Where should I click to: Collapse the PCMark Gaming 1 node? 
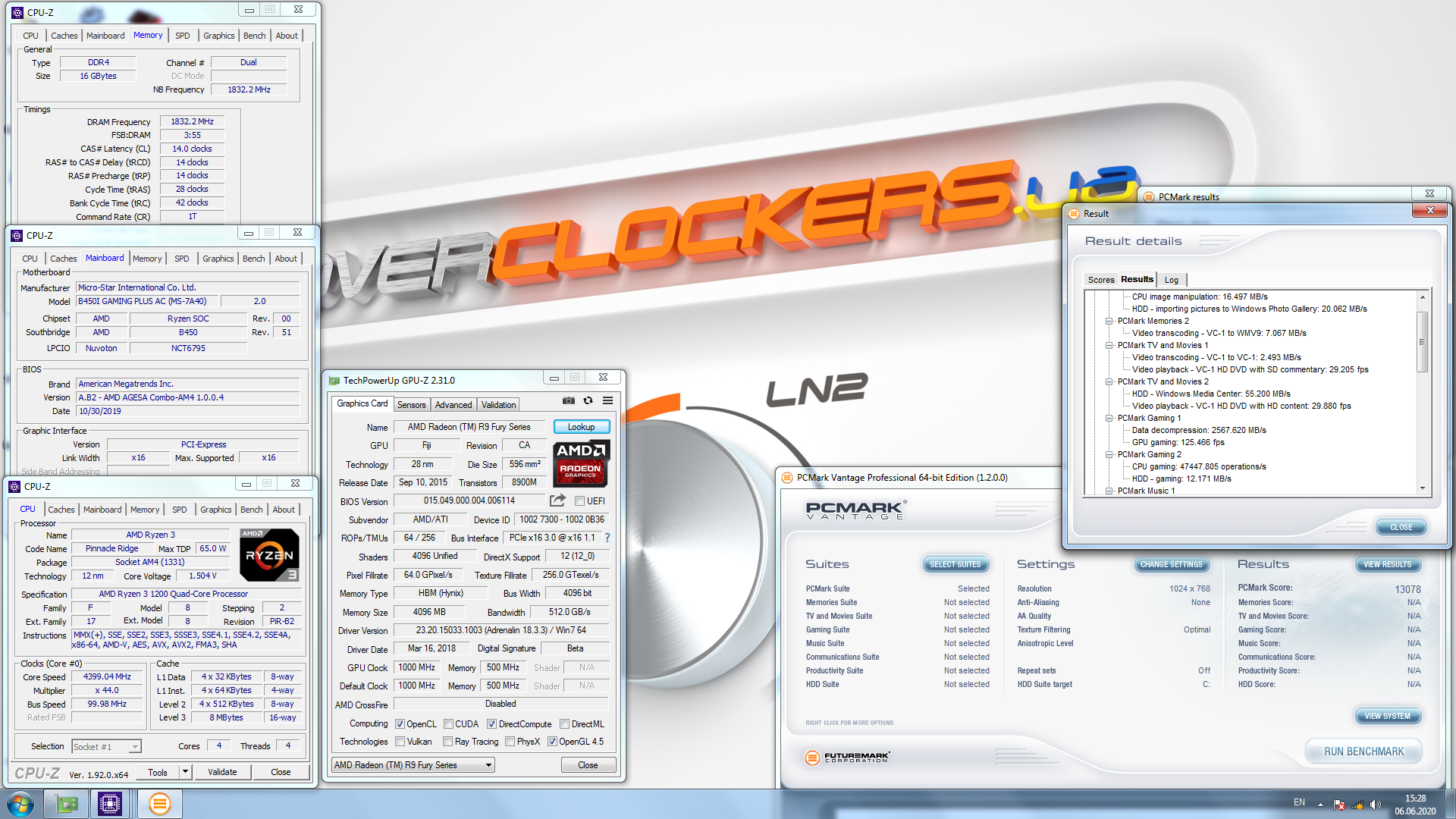tap(1109, 419)
